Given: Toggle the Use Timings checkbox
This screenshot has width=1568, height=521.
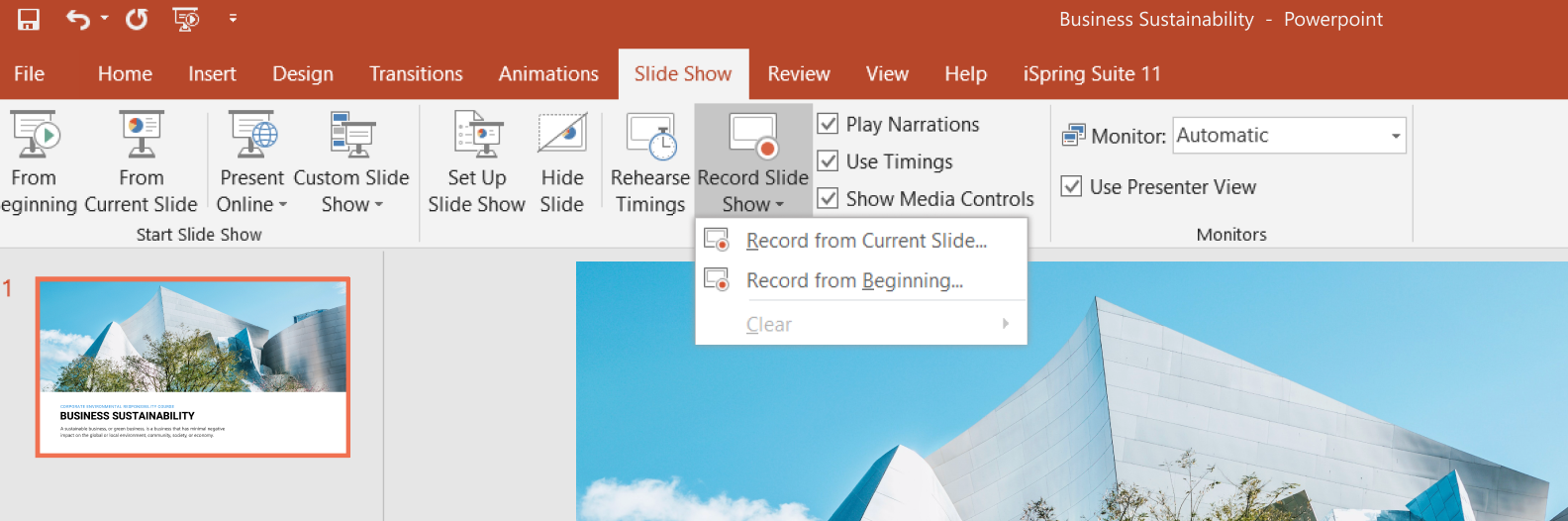Looking at the screenshot, I should coord(828,160).
